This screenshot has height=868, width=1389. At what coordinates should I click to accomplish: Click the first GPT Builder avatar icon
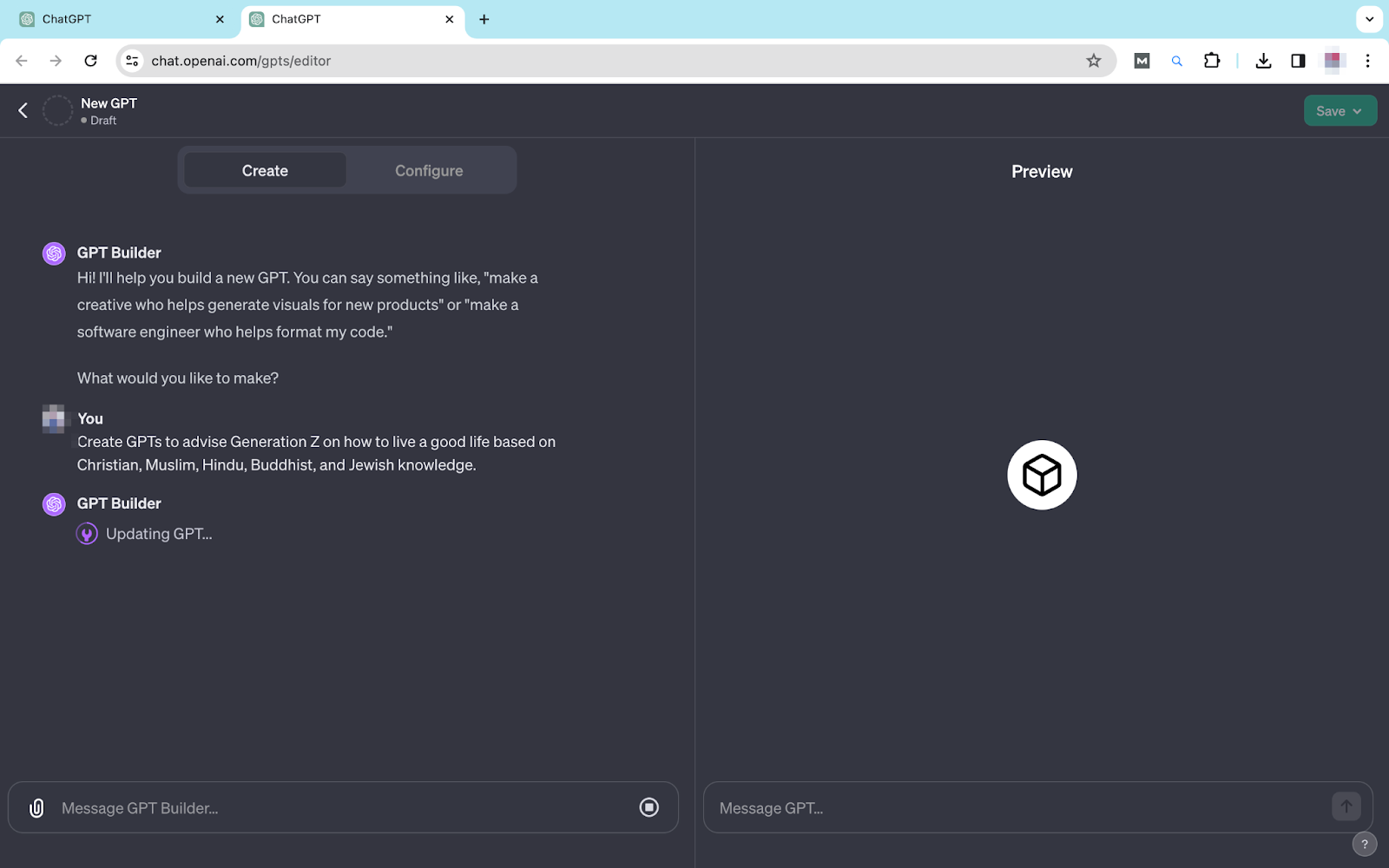coord(54,253)
